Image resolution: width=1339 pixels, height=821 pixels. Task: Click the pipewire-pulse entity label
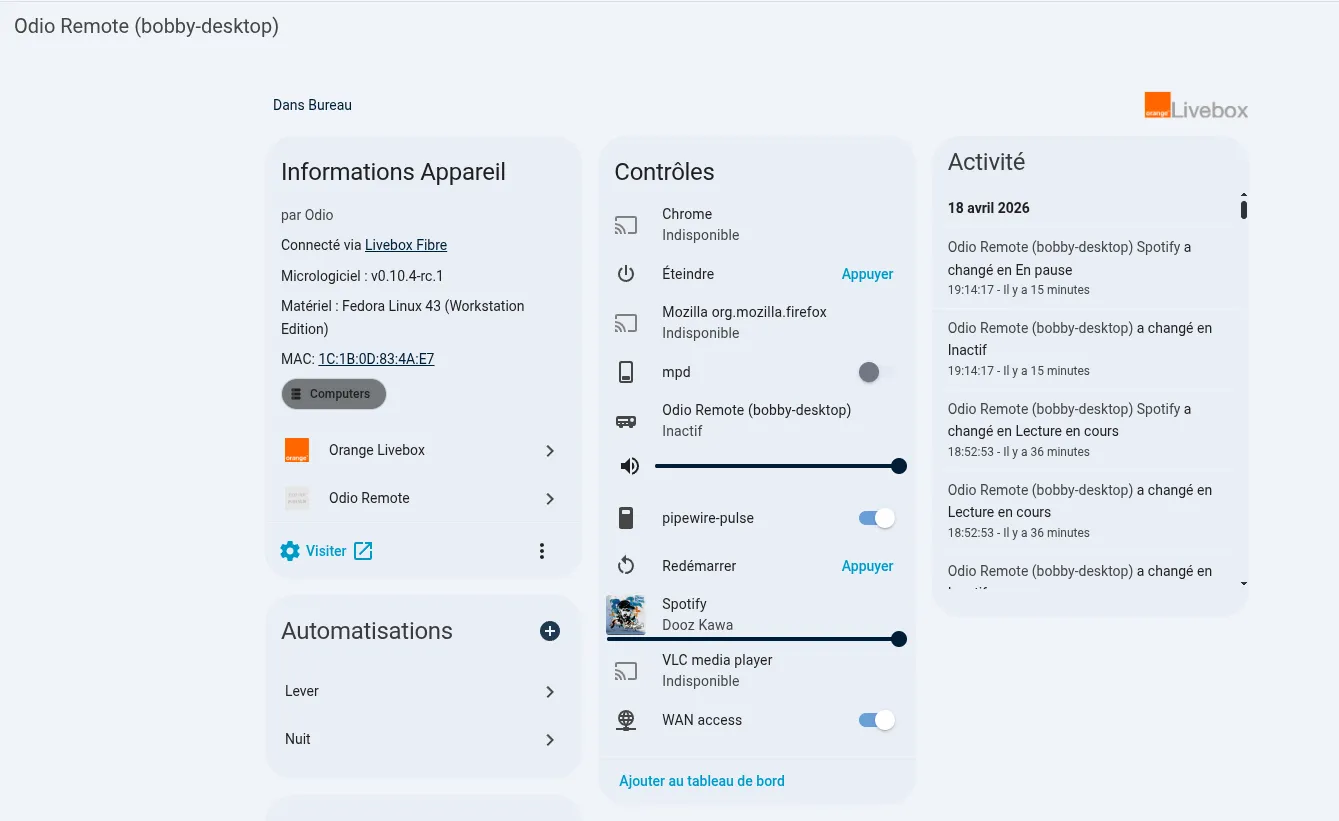[708, 518]
